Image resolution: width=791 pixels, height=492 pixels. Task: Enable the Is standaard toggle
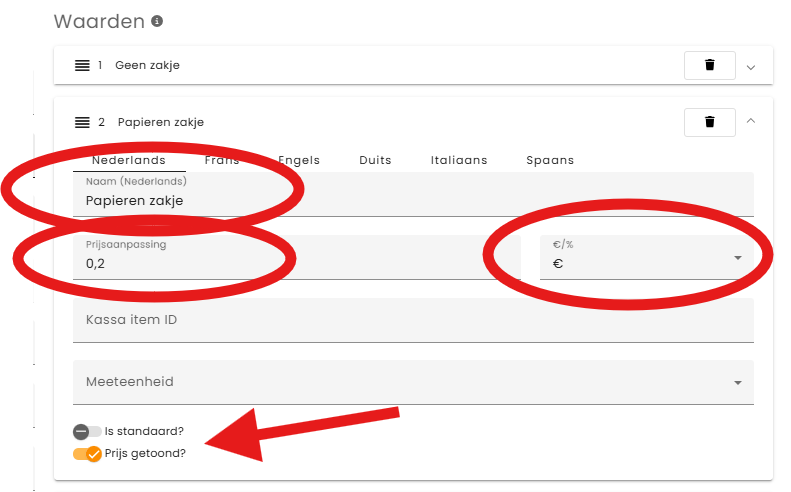point(87,431)
